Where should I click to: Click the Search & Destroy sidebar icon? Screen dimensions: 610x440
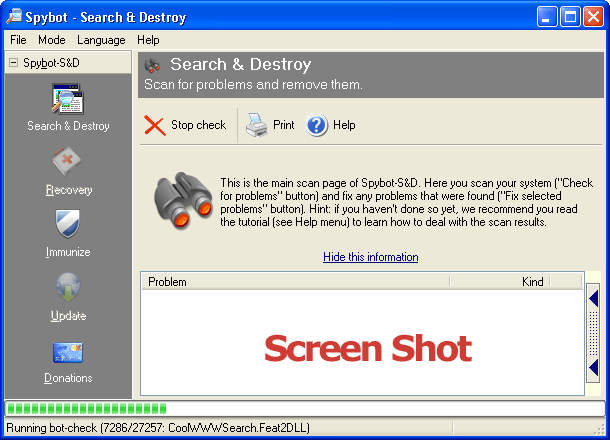(67, 102)
